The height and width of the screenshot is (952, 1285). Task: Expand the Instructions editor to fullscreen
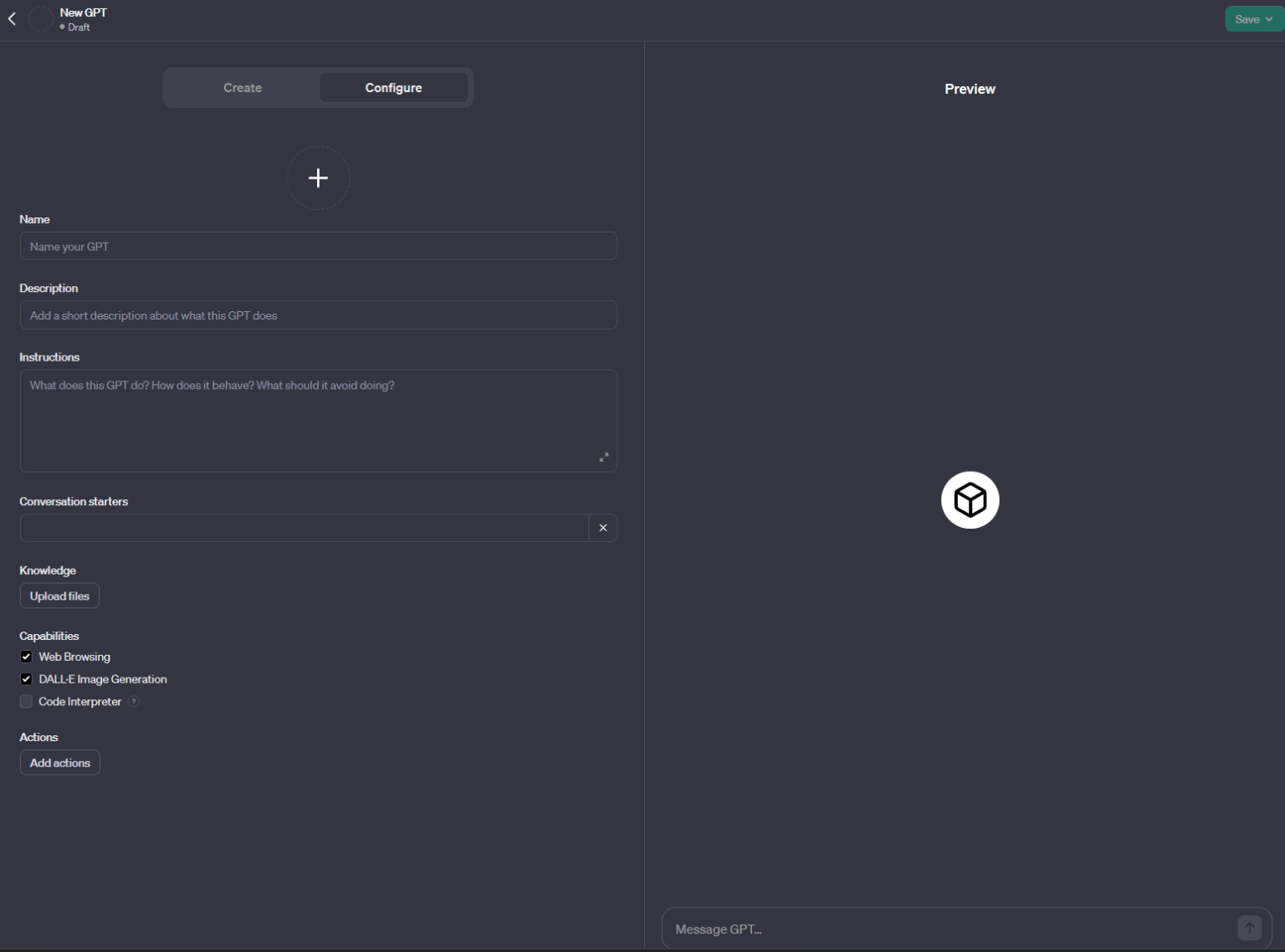coord(604,457)
